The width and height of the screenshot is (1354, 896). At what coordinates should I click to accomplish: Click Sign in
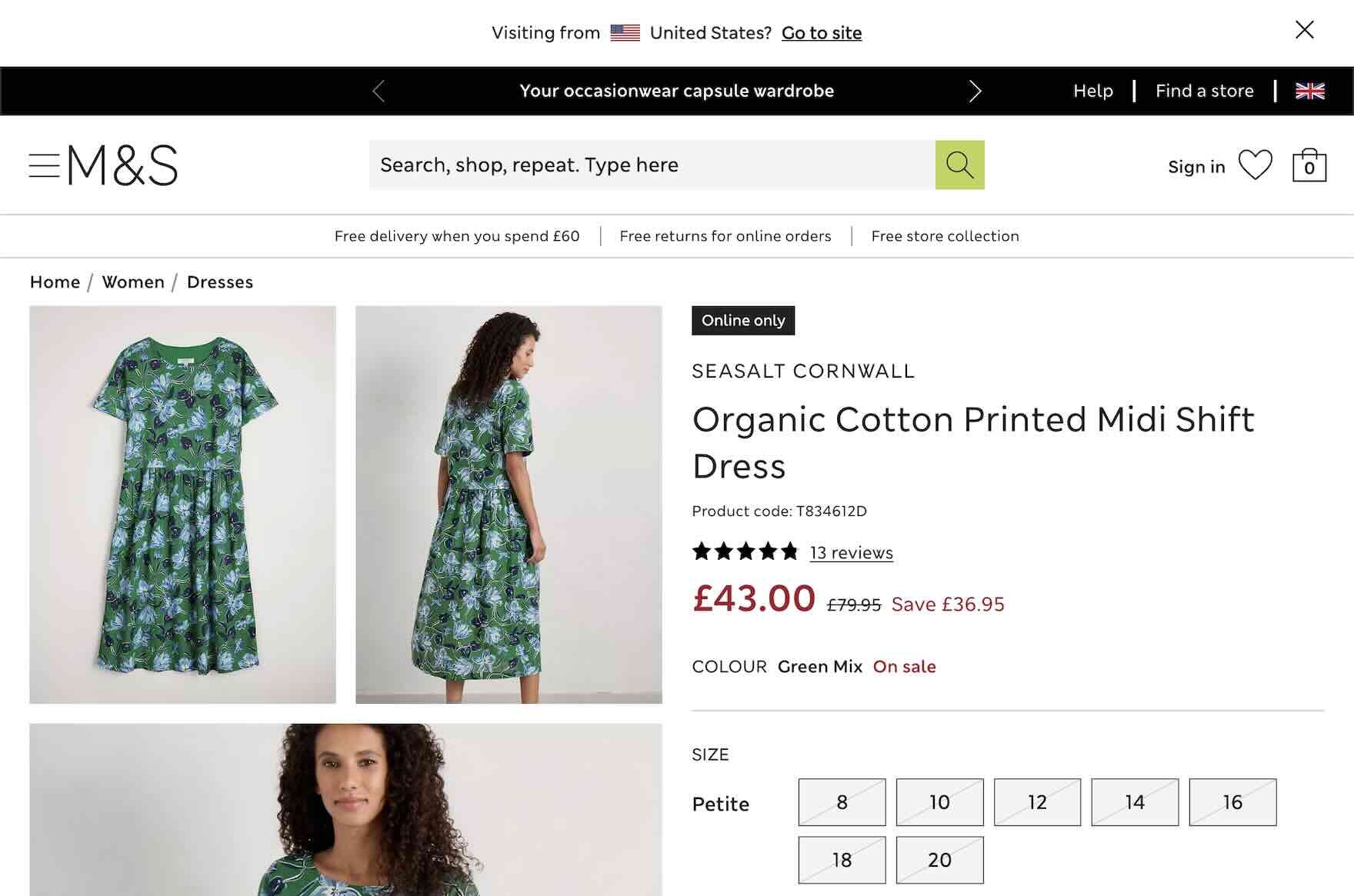[1196, 167]
